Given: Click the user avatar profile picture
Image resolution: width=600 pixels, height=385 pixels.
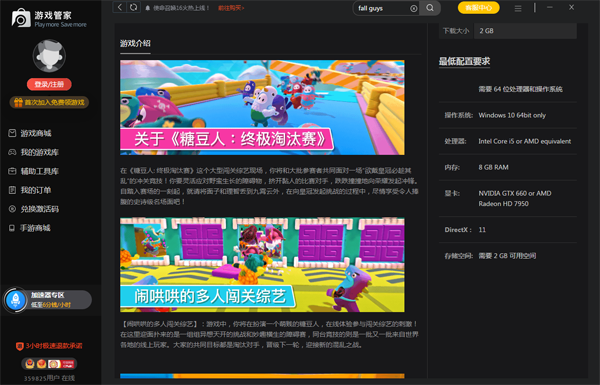Looking at the screenshot, I should click(49, 55).
